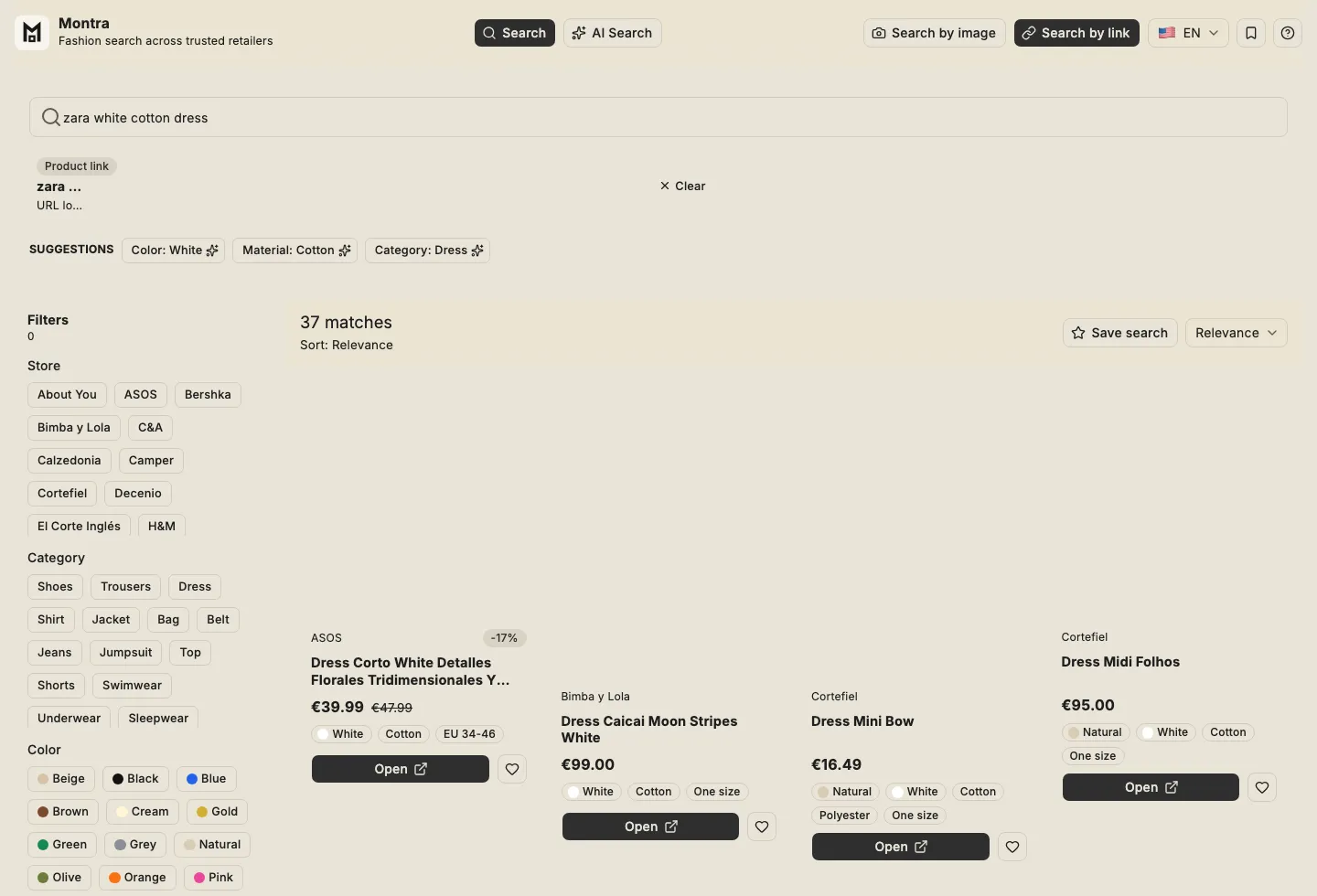Apply suggestion Category: Dress

[x=428, y=251]
